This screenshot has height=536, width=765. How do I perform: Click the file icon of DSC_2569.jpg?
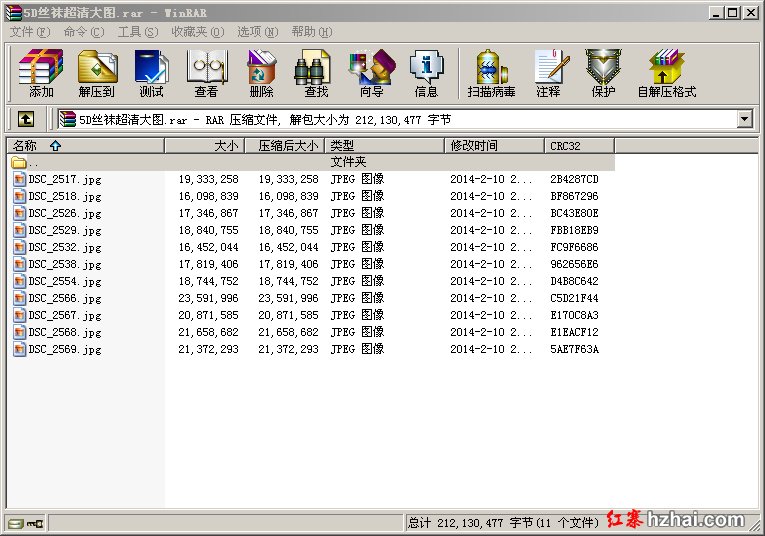20,349
